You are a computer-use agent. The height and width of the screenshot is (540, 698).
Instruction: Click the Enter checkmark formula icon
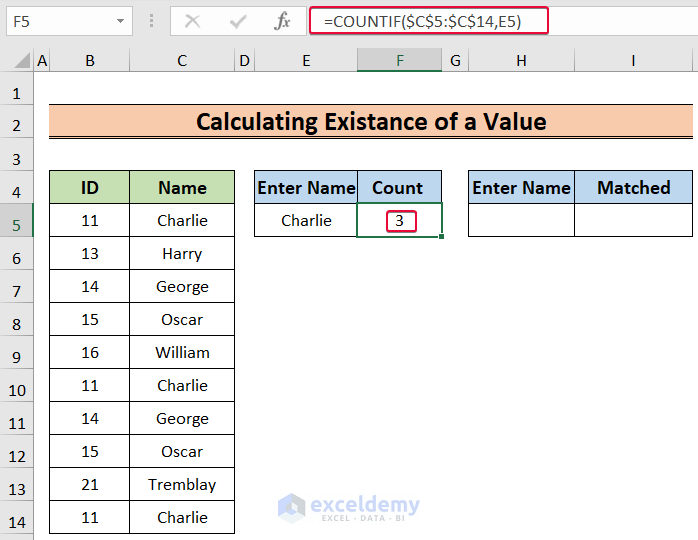(x=238, y=21)
